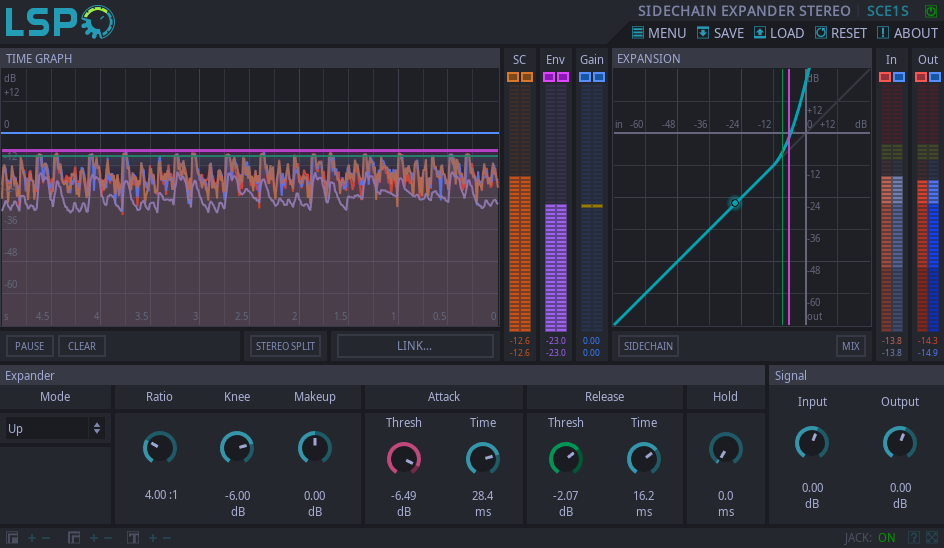Click the Attack Time knob

483,459
